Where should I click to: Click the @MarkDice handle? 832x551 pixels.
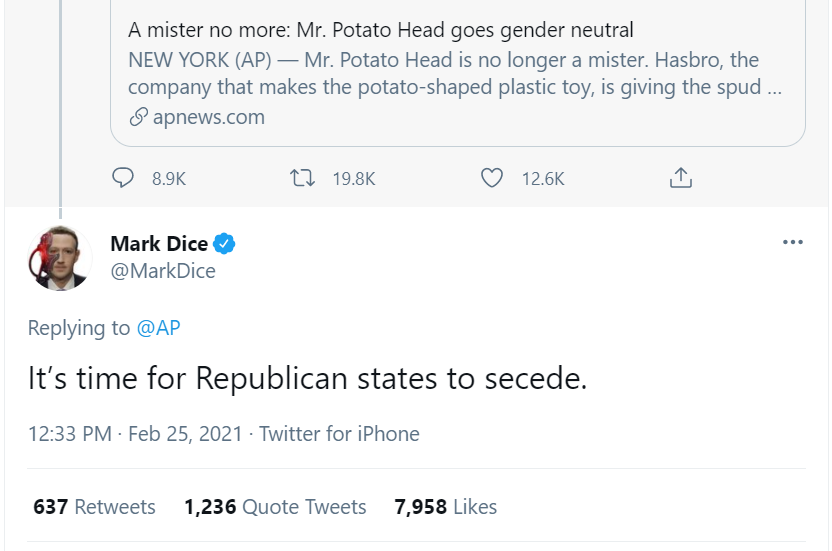(x=163, y=271)
